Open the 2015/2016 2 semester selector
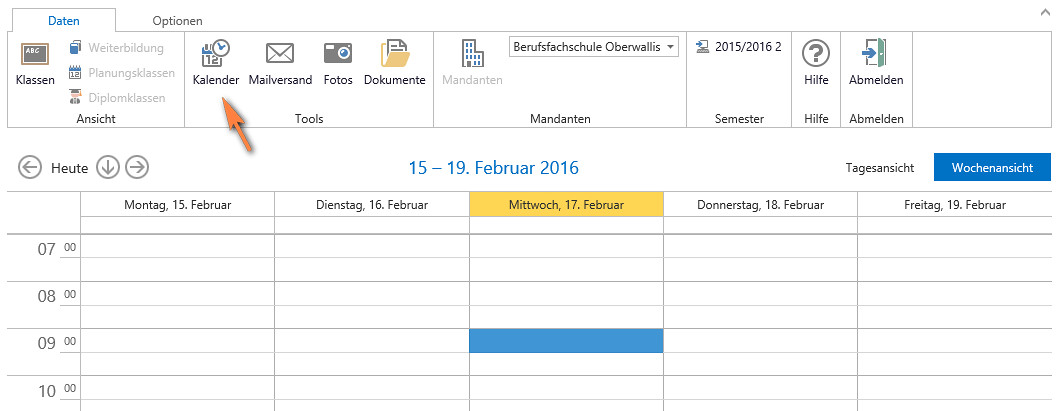The width and height of the screenshot is (1058, 411). pyautogui.click(x=738, y=47)
